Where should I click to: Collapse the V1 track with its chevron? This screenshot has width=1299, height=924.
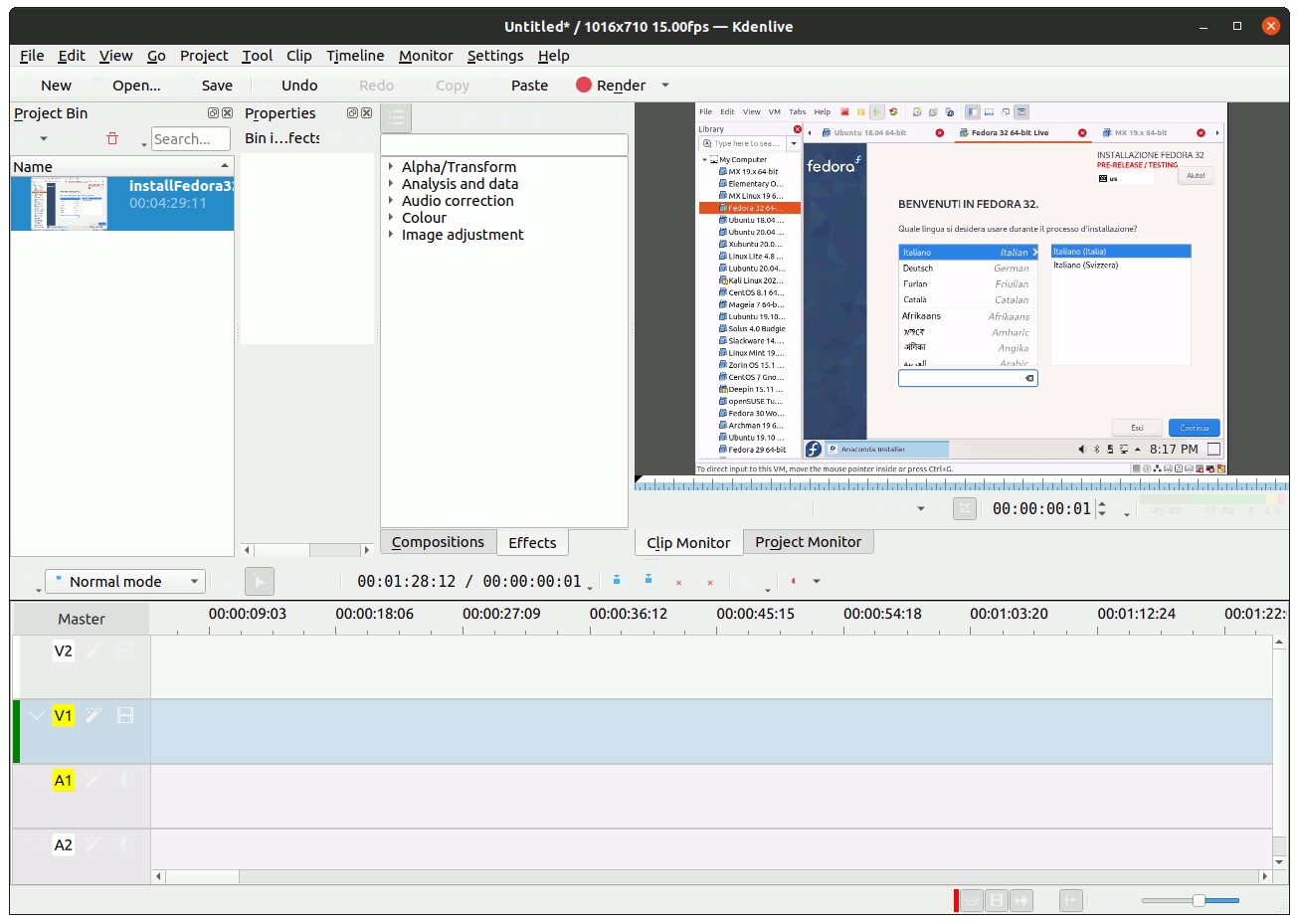[37, 715]
